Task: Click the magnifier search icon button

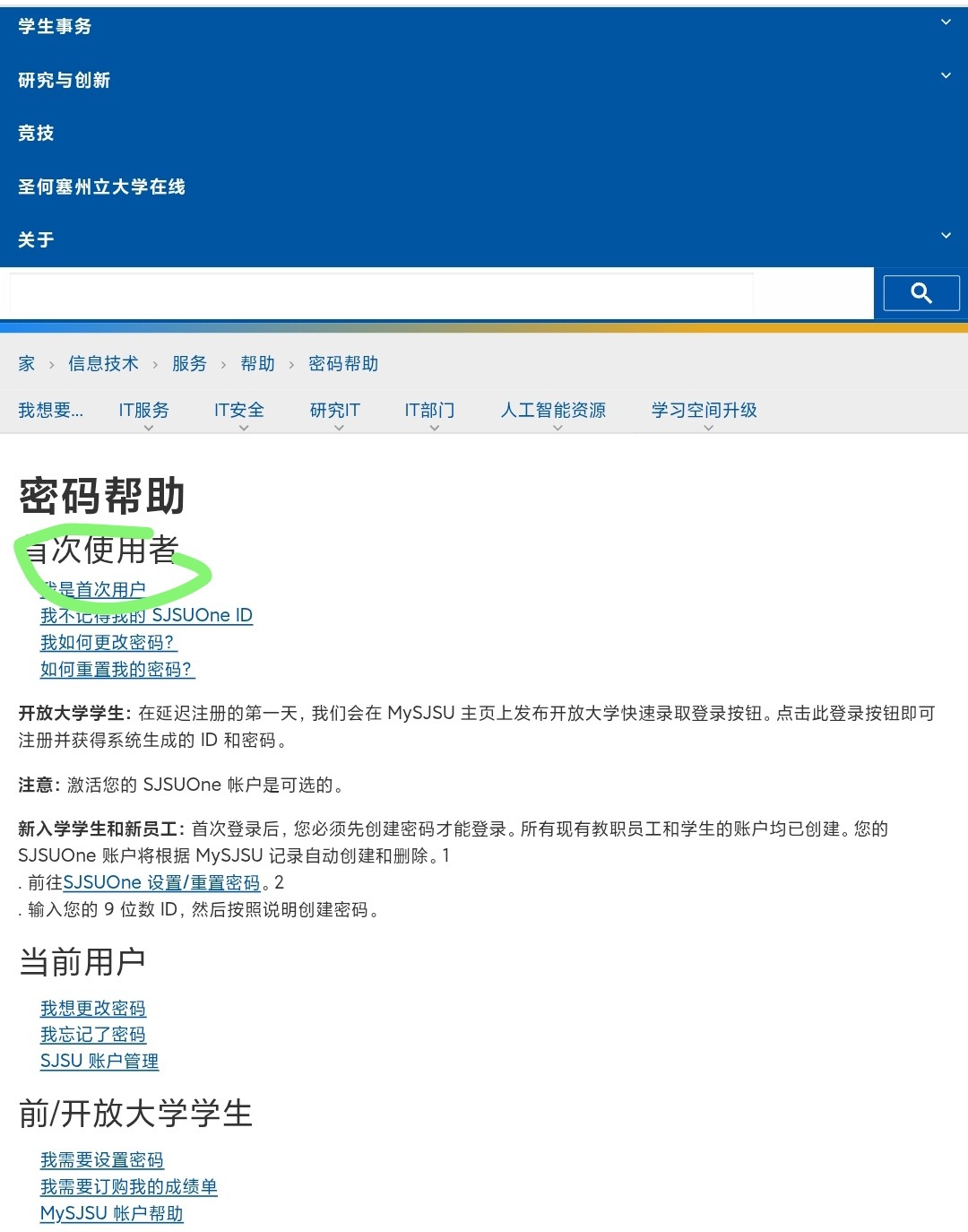Action: click(x=920, y=293)
